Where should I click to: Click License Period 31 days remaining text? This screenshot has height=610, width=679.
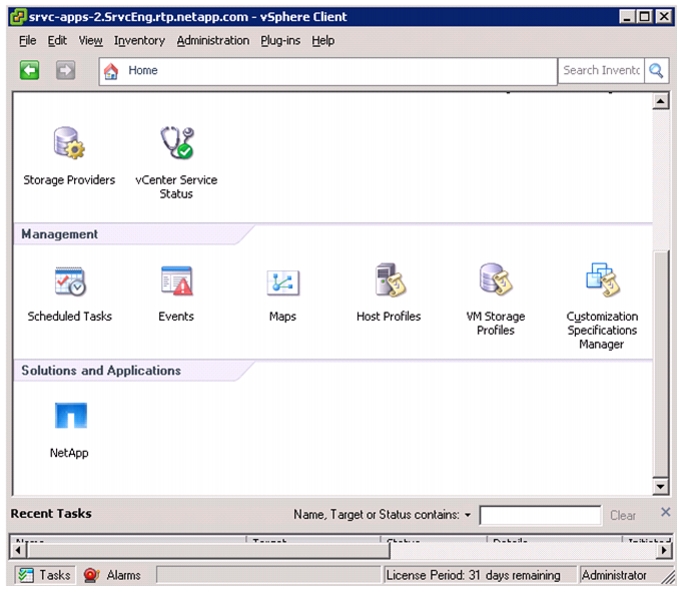click(473, 575)
